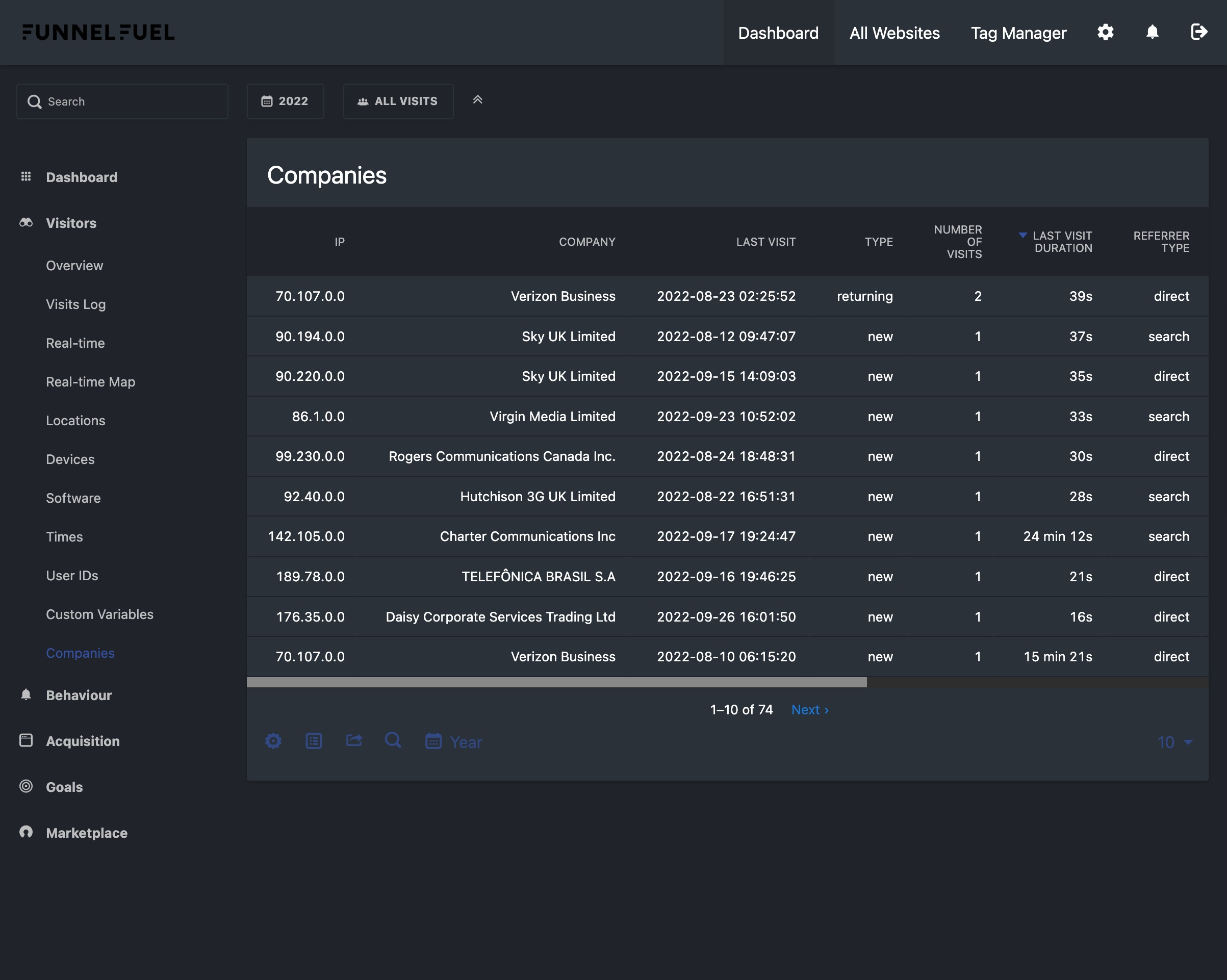Sort by the Type column header

tap(879, 242)
